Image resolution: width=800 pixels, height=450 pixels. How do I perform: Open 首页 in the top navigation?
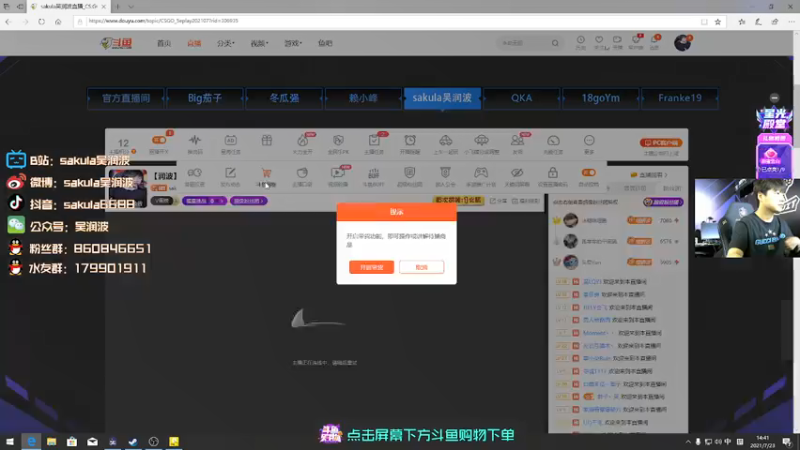point(164,43)
